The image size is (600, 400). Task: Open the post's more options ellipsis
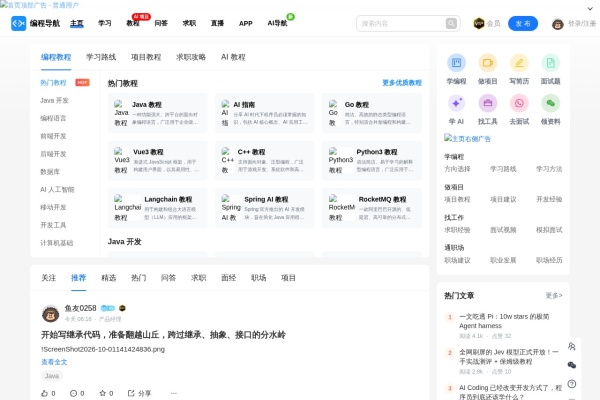tap(174, 393)
